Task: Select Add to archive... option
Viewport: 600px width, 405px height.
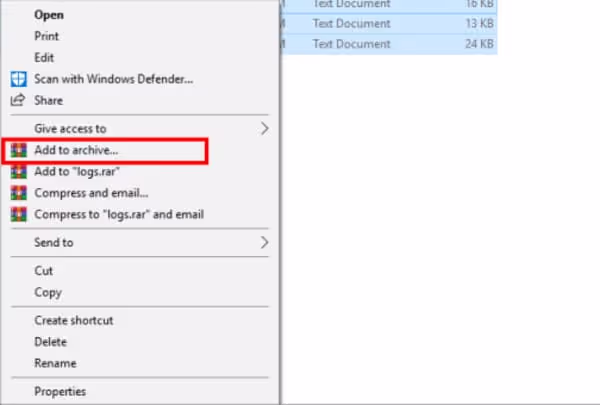Action: [76, 150]
